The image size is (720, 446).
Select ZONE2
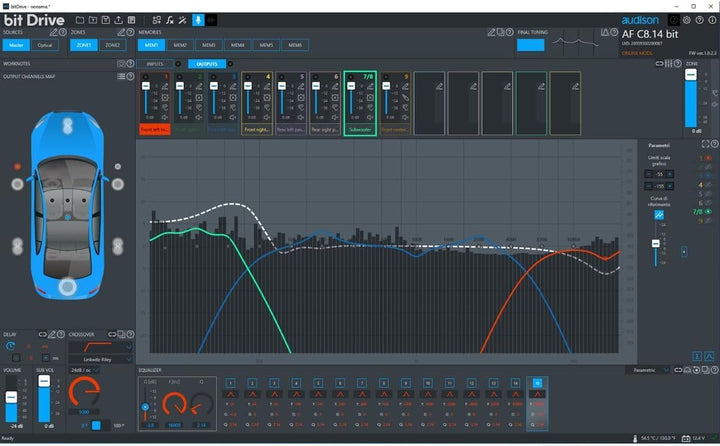(112, 45)
